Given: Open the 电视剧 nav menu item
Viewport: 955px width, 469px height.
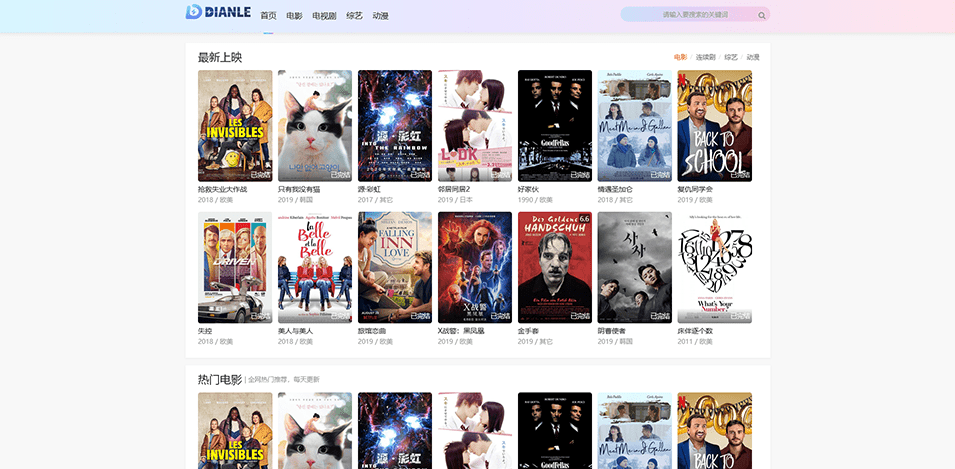Looking at the screenshot, I should tap(324, 16).
